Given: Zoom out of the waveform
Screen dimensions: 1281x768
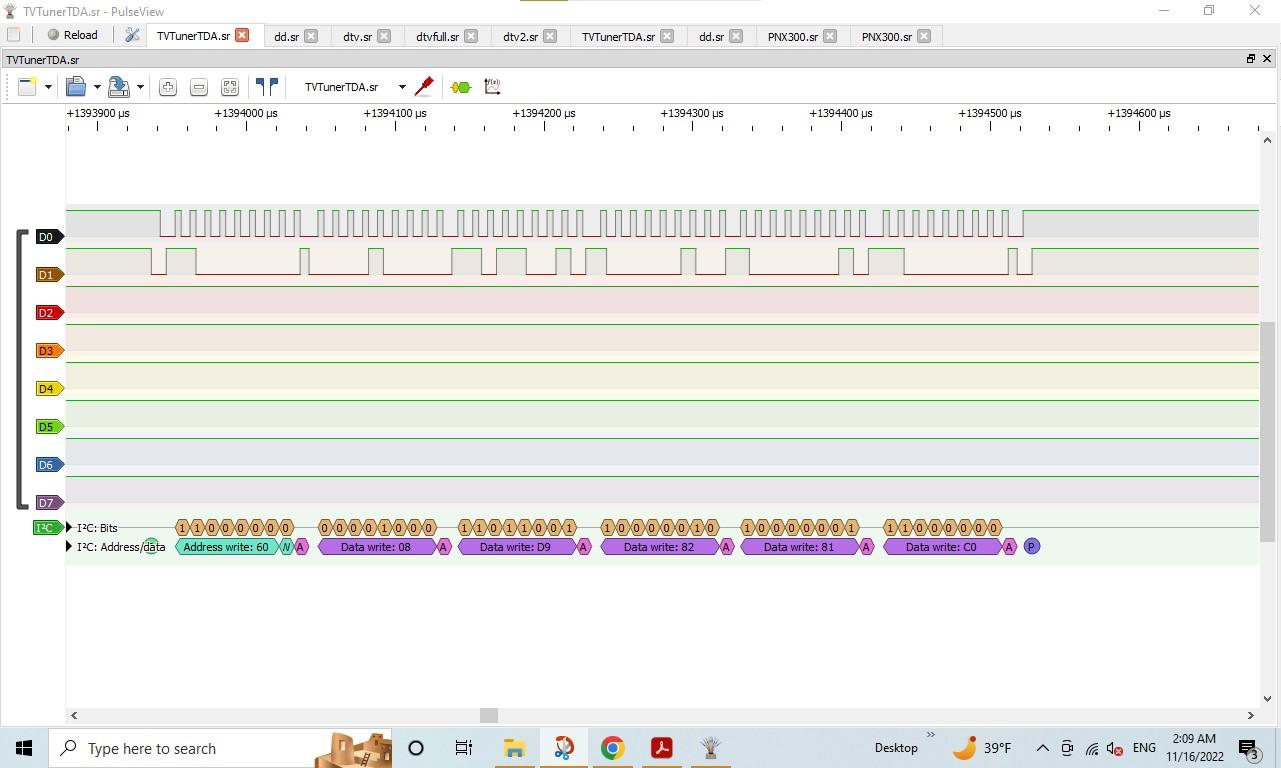Looking at the screenshot, I should (x=199, y=87).
